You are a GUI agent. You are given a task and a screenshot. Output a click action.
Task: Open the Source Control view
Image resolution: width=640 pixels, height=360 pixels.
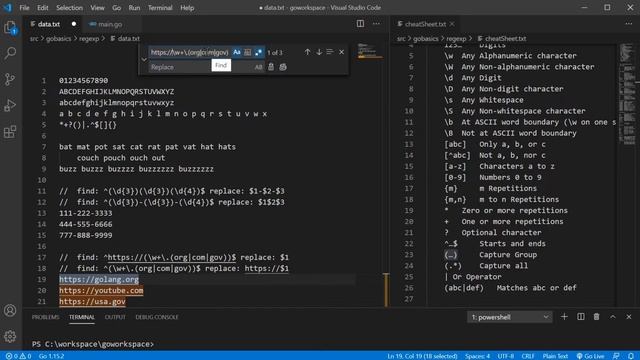pos(10,79)
